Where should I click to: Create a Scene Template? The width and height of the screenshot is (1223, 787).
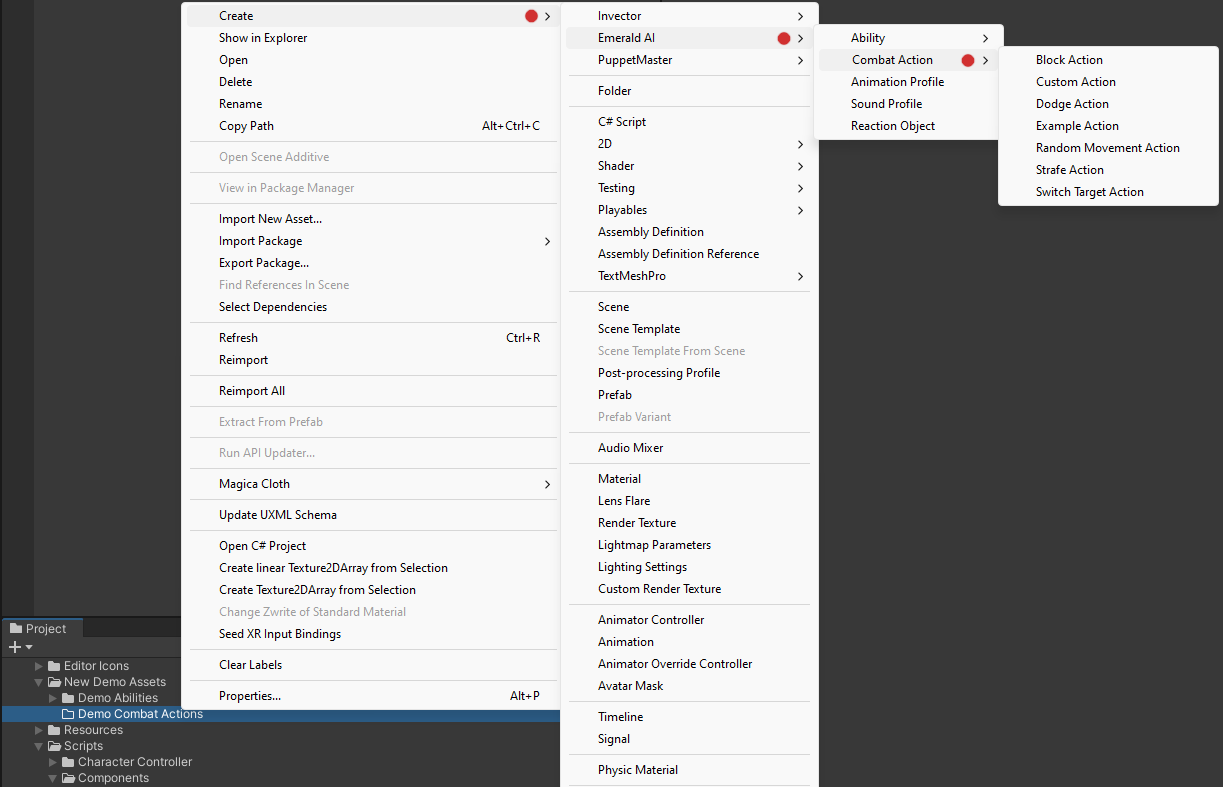(x=690, y=329)
